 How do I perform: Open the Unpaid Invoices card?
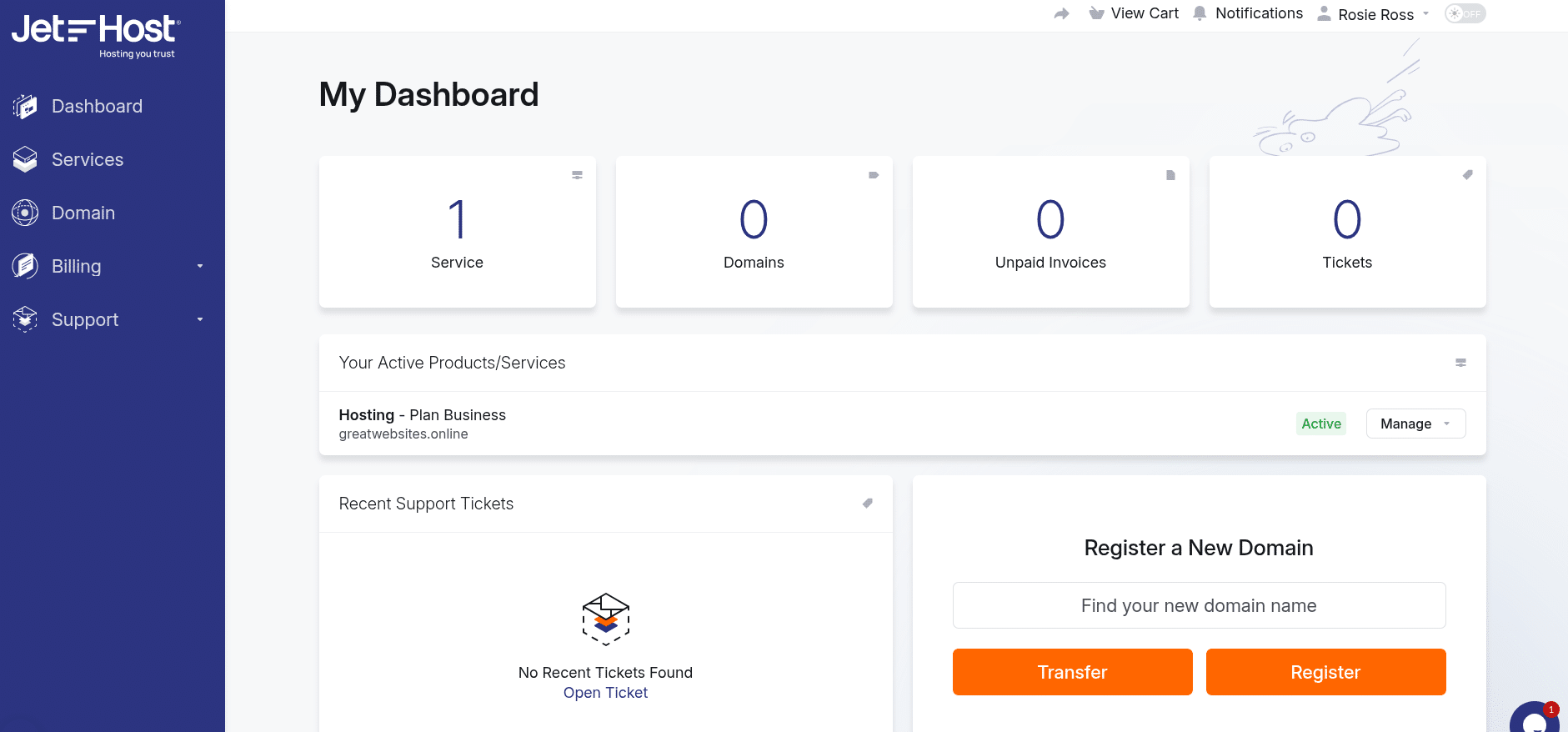click(x=1050, y=232)
